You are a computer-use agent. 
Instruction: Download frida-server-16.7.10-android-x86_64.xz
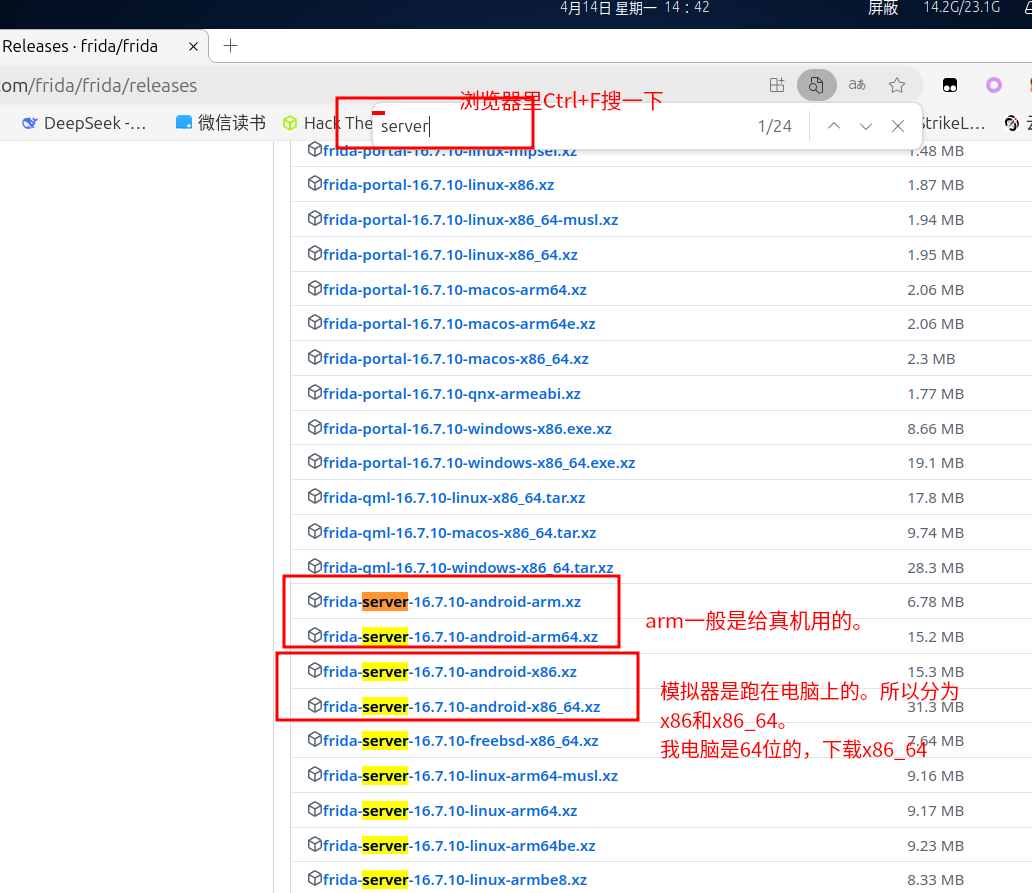[461, 707]
